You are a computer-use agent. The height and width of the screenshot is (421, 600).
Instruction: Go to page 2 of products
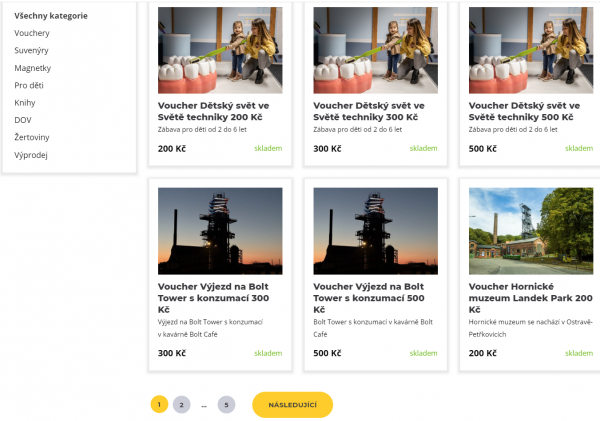(181, 405)
